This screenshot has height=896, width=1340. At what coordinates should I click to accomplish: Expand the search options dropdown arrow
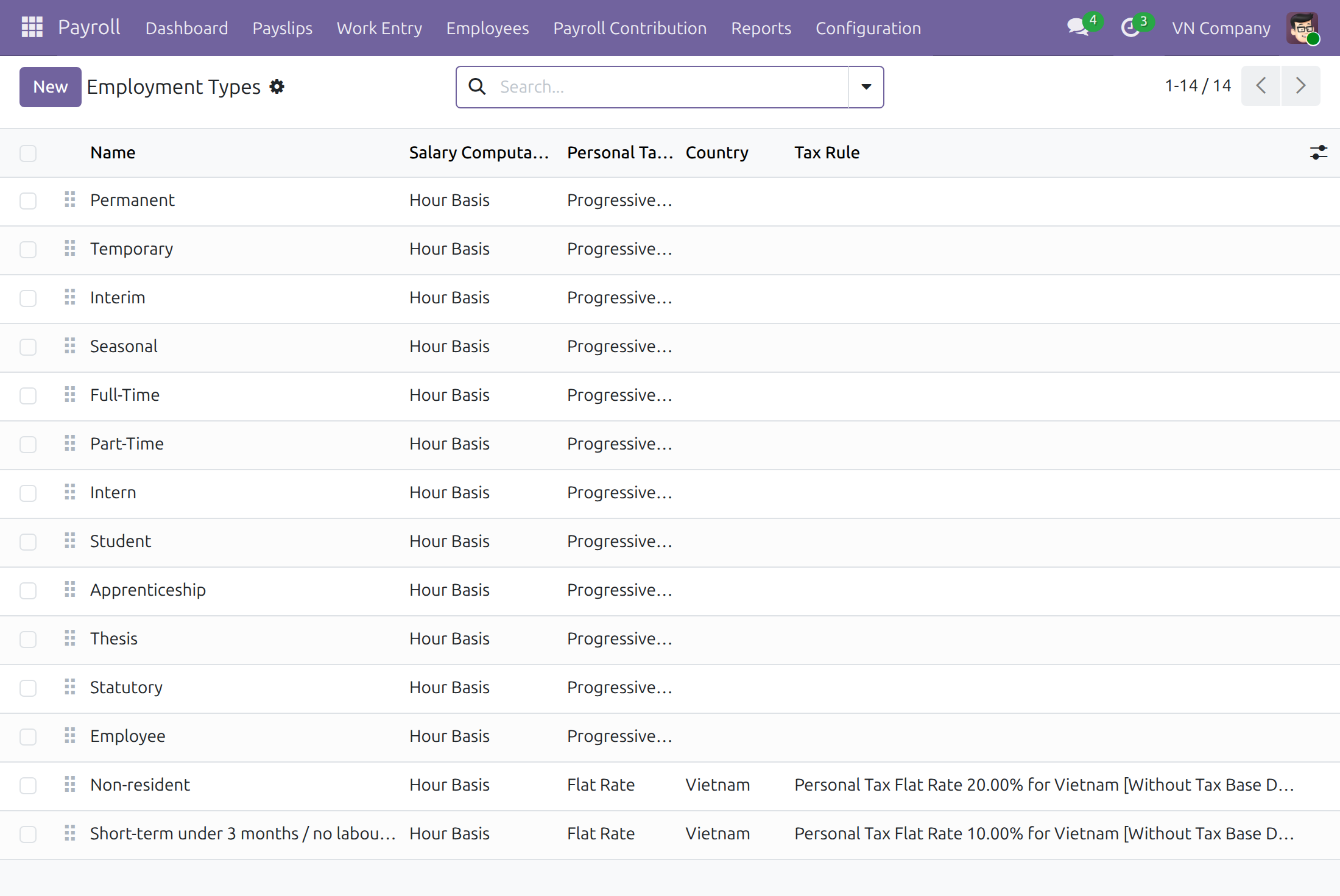[x=866, y=87]
